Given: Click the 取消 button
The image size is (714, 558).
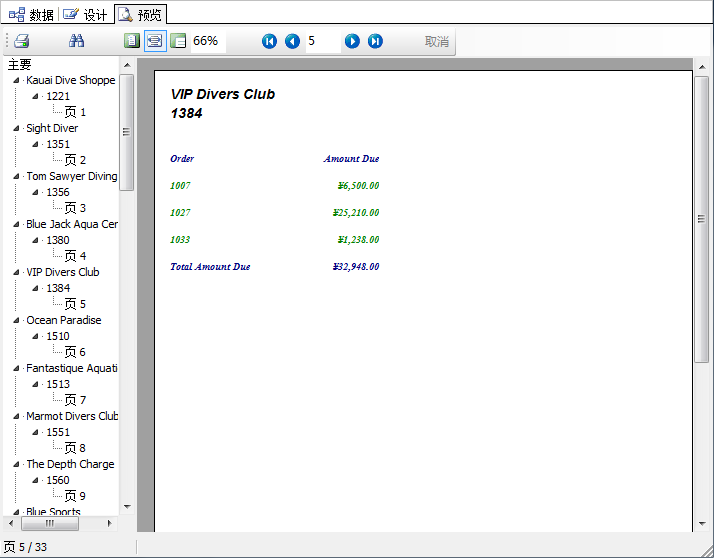Looking at the screenshot, I should 437,41.
